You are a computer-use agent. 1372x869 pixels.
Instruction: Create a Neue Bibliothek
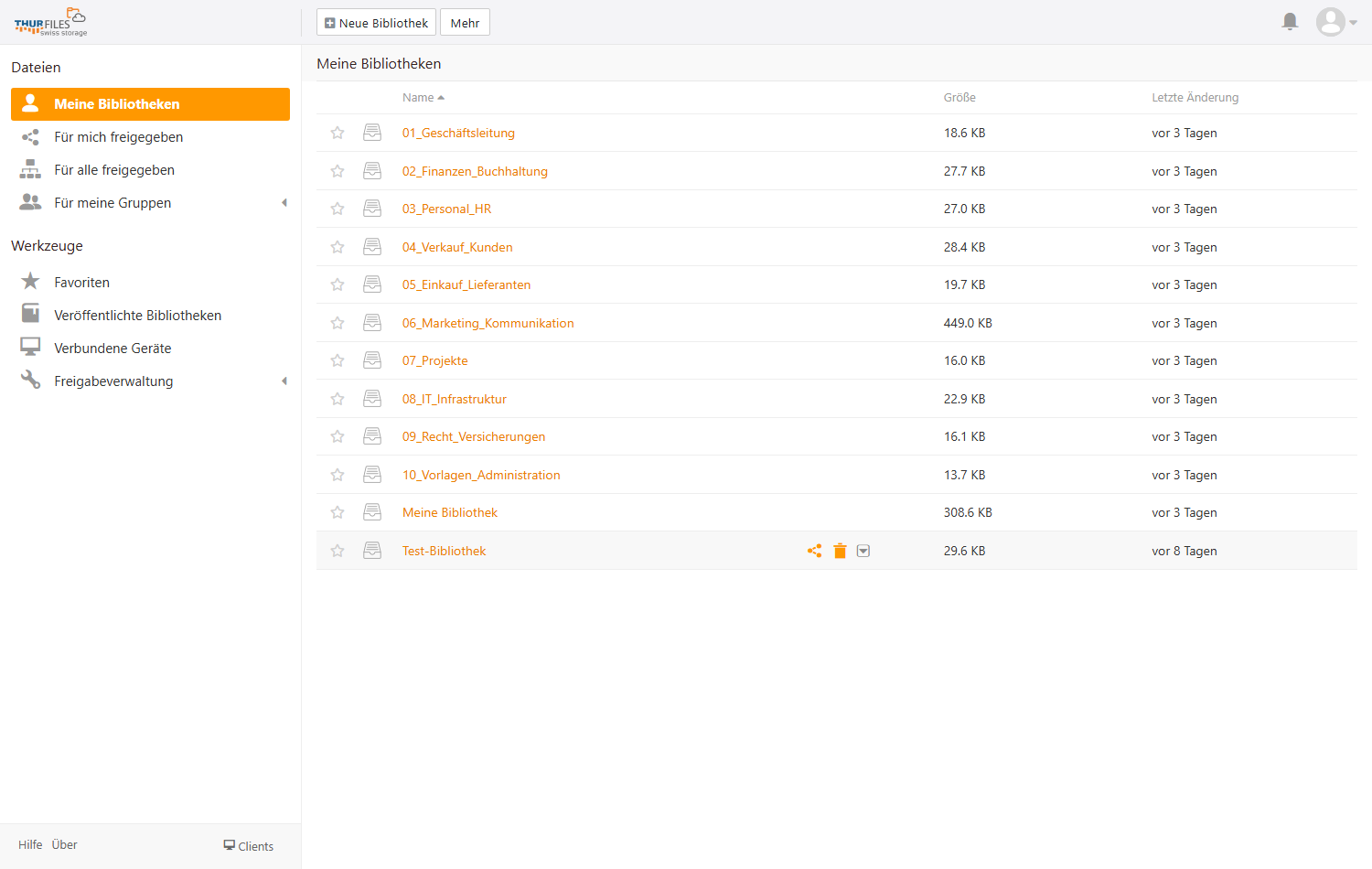pos(376,23)
